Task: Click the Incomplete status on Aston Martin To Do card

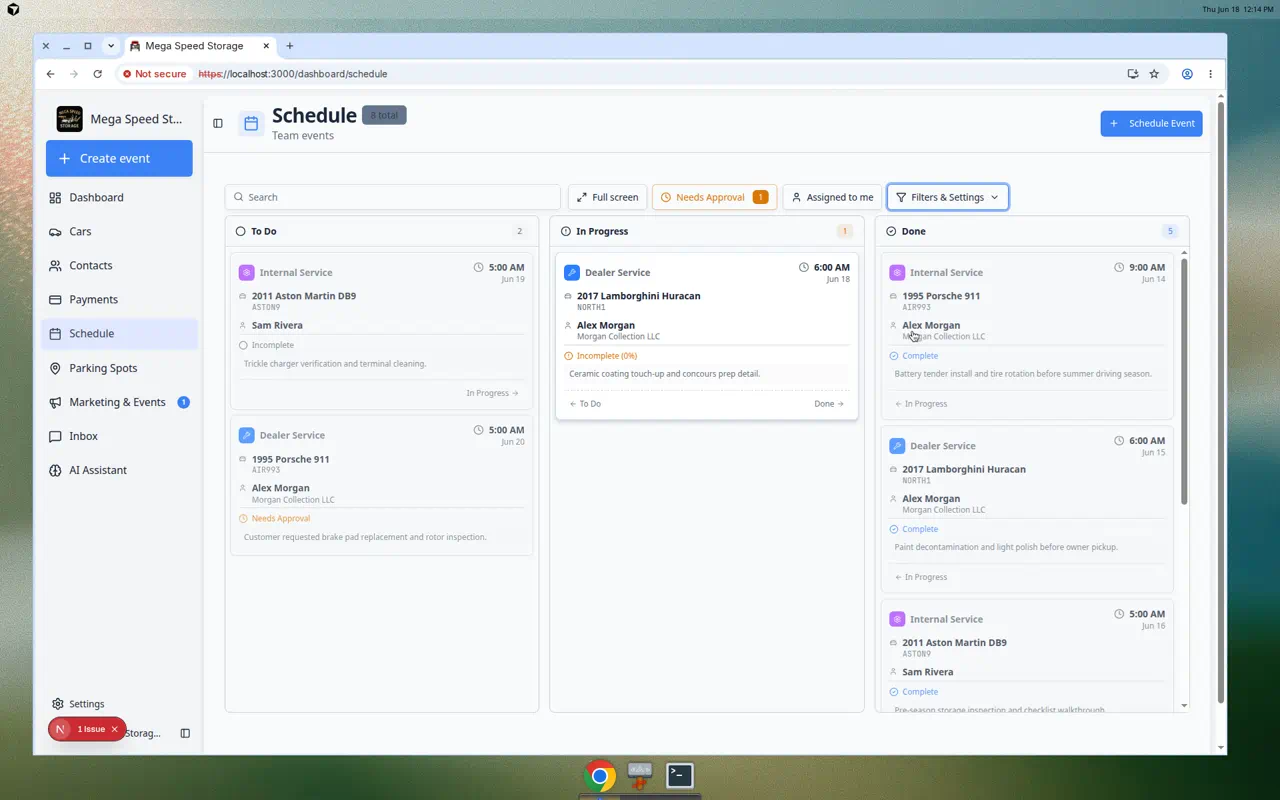Action: tap(266, 345)
